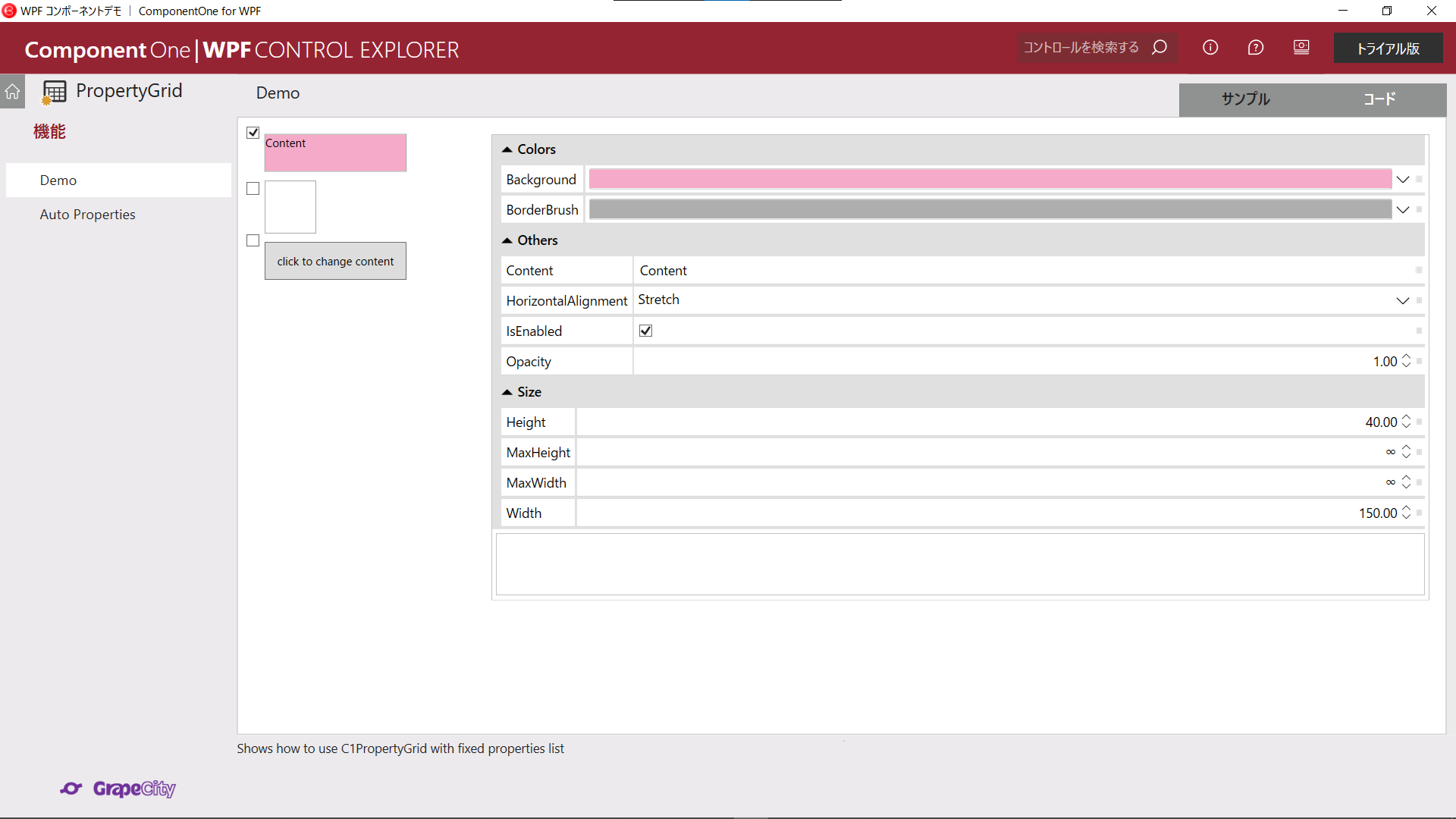Click the GrapeCity logo
1456x819 pixels.
(x=118, y=789)
